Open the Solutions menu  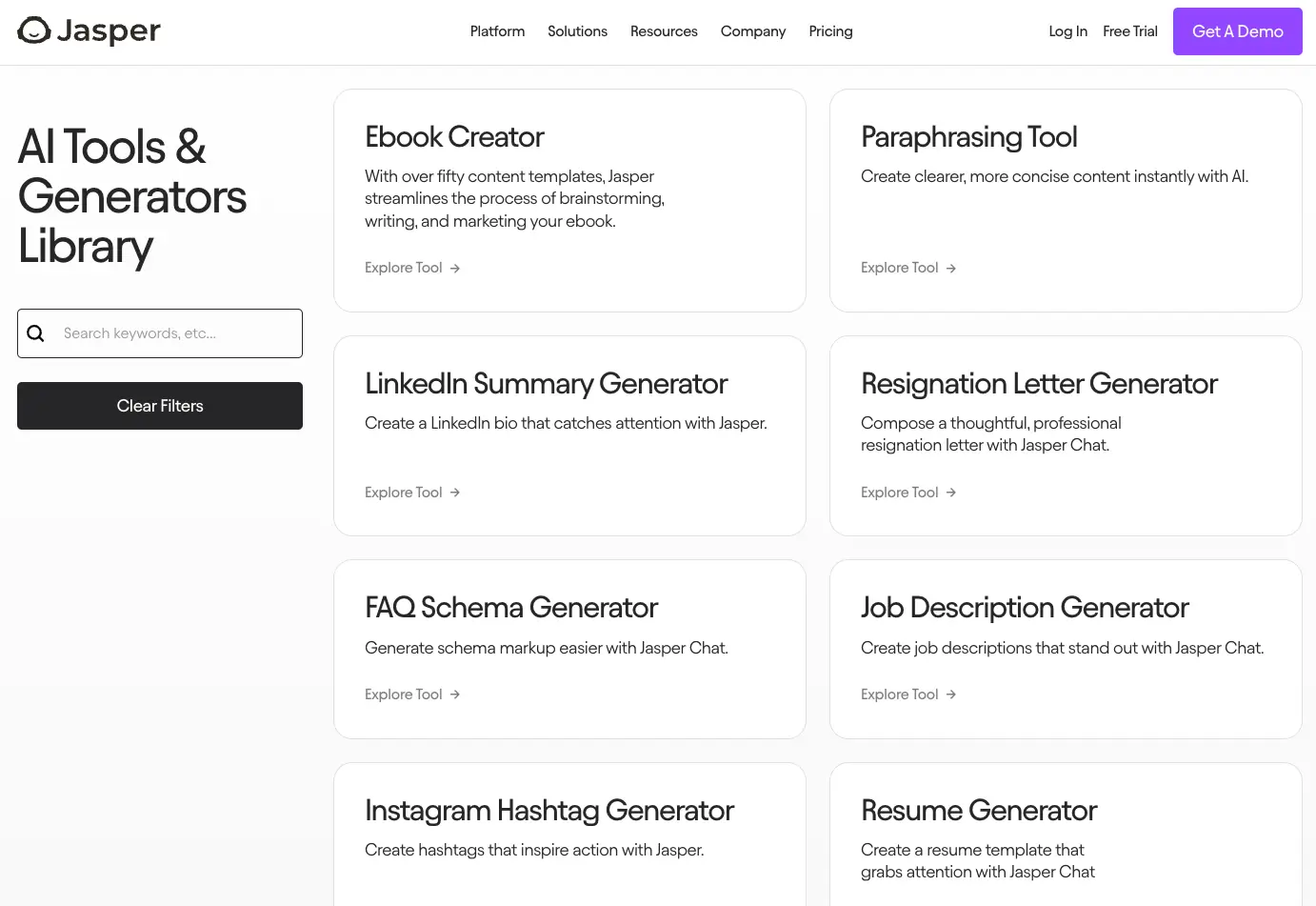click(577, 31)
